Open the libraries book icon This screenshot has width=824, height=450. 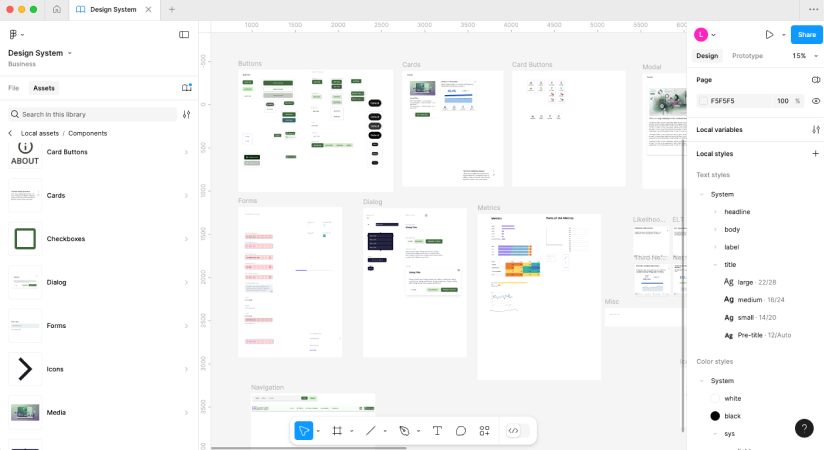click(187, 88)
